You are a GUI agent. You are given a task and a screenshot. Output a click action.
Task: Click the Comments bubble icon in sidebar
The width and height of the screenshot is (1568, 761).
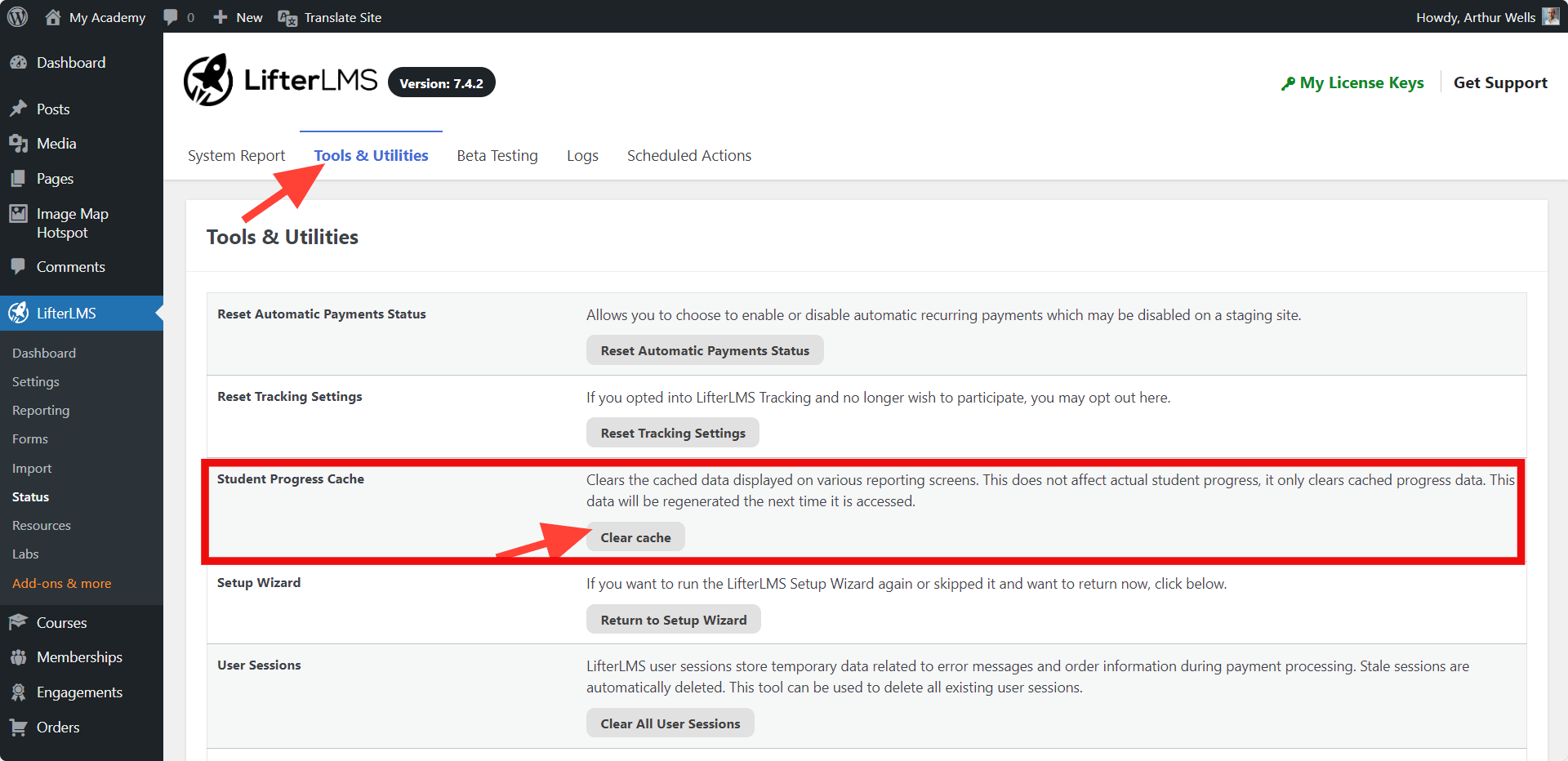[x=19, y=266]
